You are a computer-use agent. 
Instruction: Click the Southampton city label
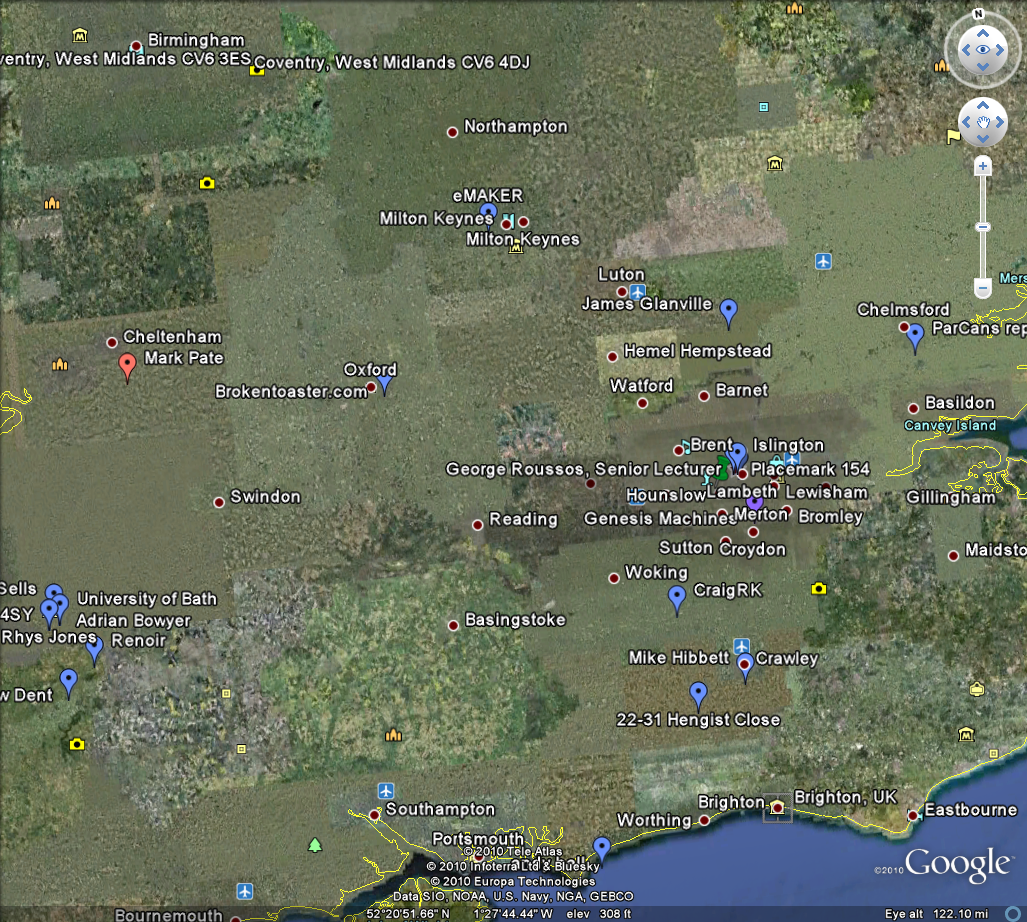pos(440,809)
